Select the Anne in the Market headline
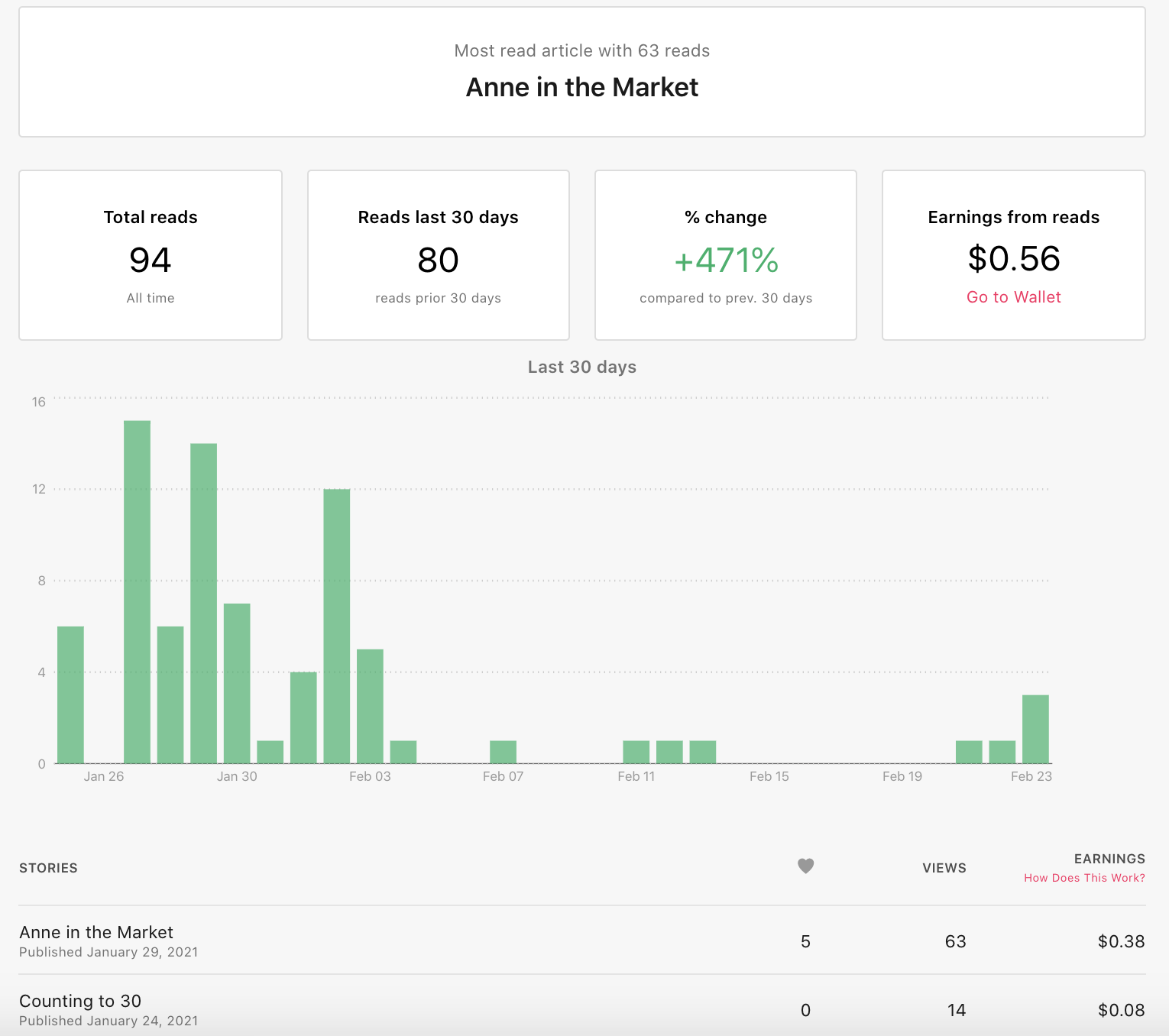This screenshot has width=1169, height=1036. click(582, 87)
